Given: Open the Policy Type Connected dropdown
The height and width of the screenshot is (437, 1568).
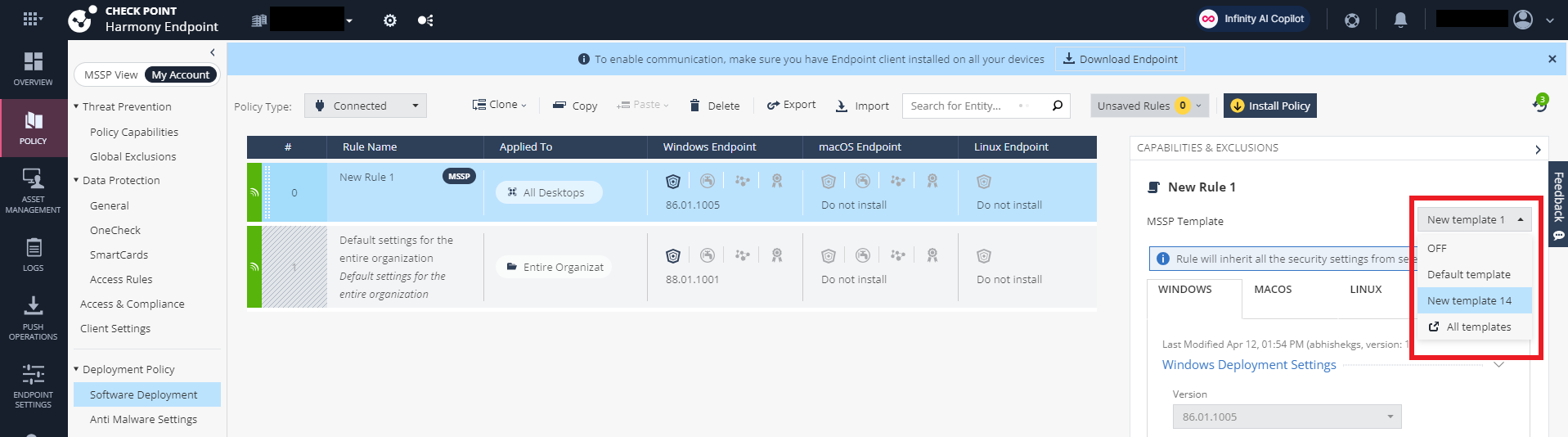Looking at the screenshot, I should pyautogui.click(x=366, y=106).
